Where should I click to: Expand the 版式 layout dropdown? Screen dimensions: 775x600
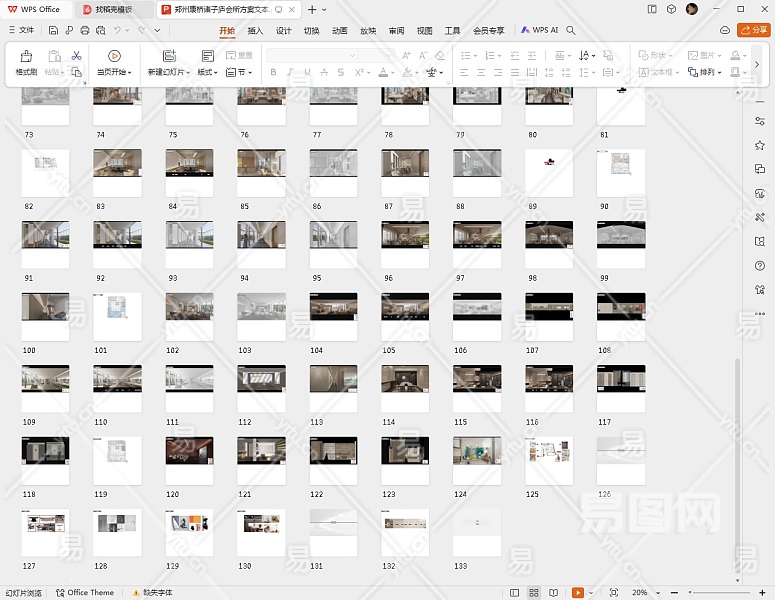[207, 73]
